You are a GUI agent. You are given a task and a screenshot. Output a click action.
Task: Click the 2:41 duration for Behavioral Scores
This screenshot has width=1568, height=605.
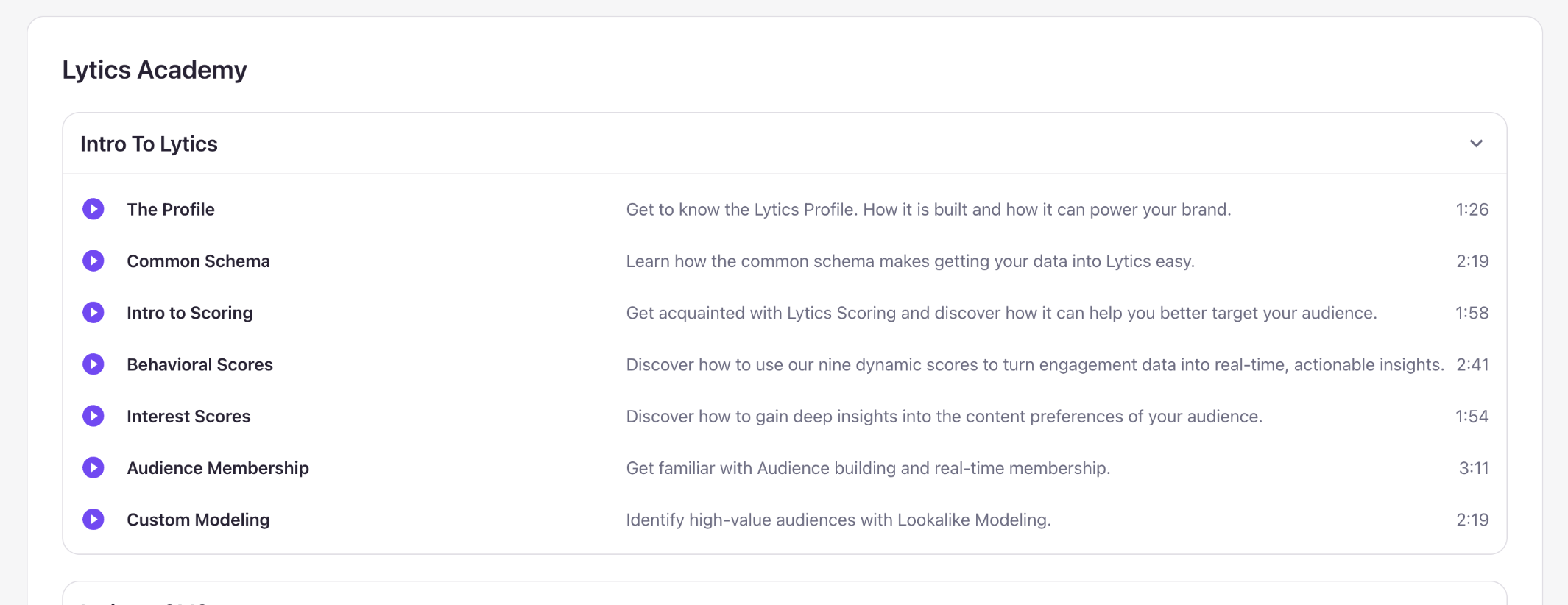pos(1472,364)
